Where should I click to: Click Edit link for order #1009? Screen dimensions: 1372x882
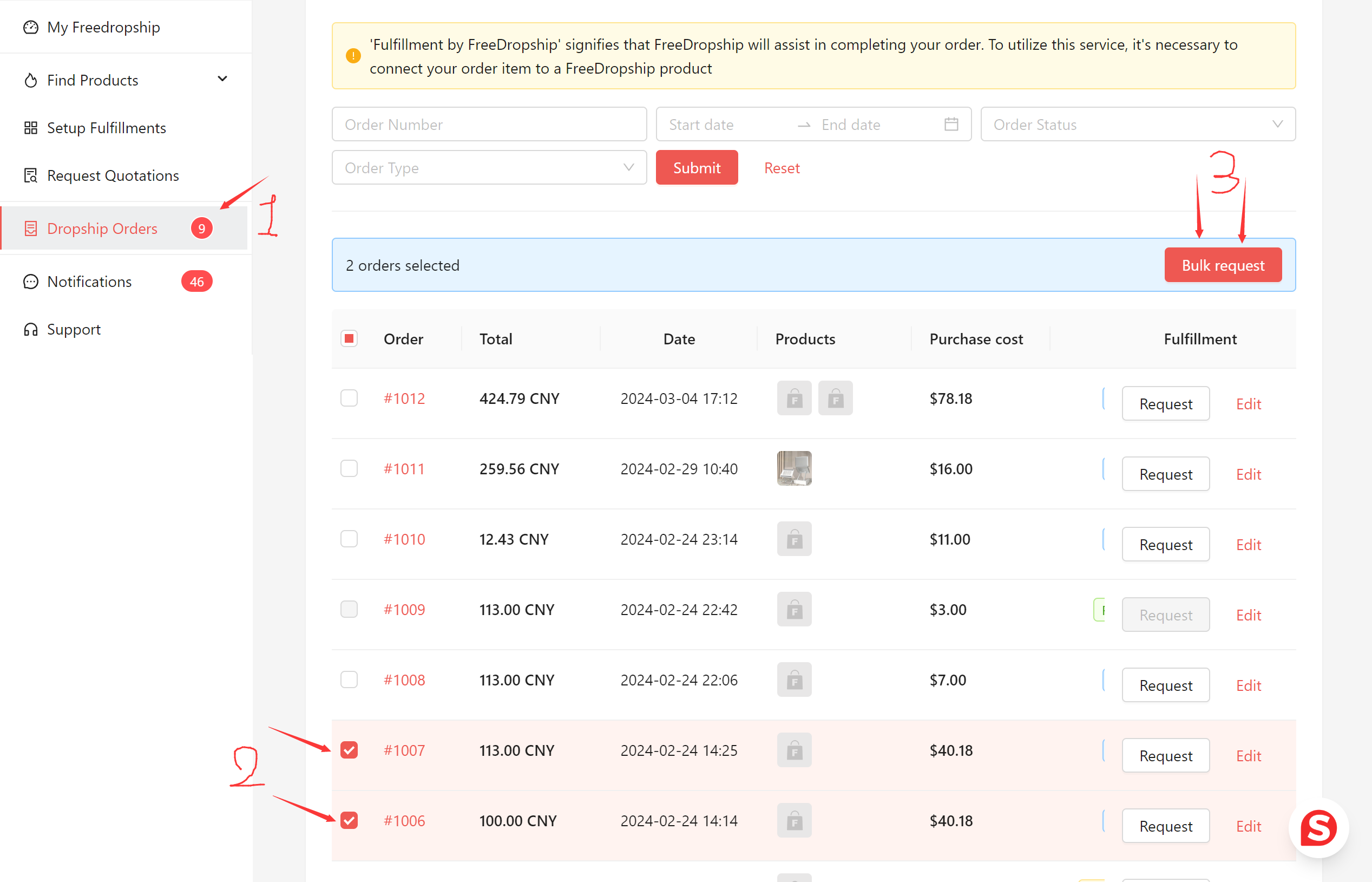(1249, 615)
